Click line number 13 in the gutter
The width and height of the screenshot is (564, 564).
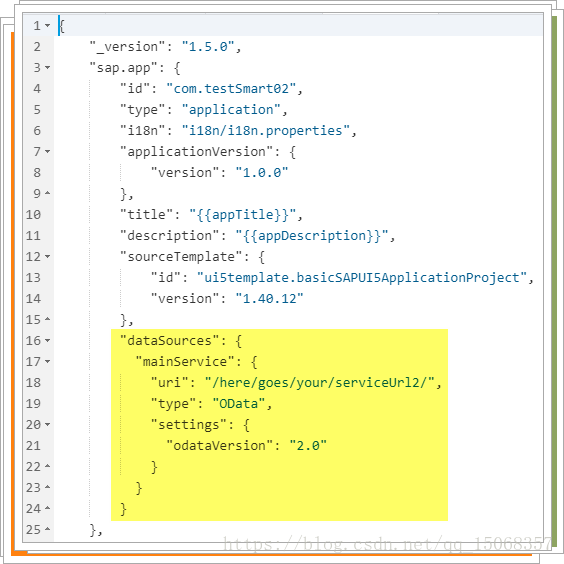click(x=33, y=278)
